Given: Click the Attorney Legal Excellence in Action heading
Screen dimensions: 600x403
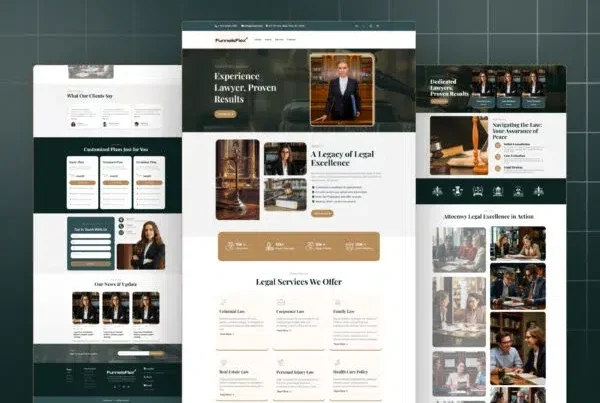Looking at the screenshot, I should (488, 217).
